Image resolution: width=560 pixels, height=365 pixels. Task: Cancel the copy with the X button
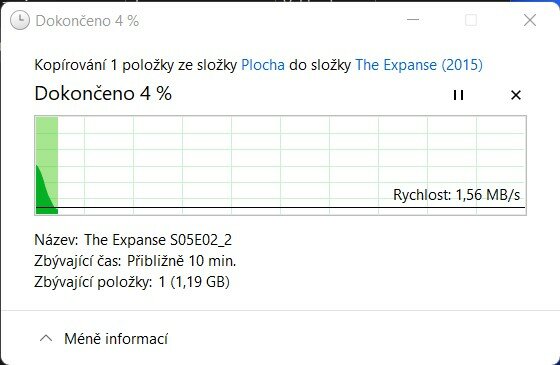point(516,95)
